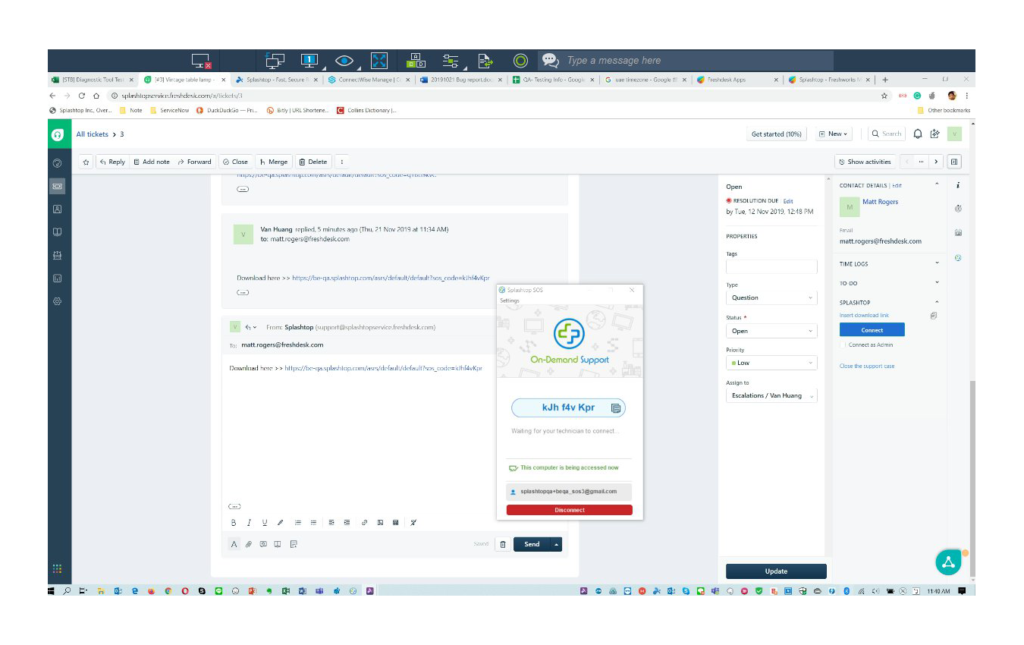
Task: Switch to the STB Diagnostic Tool tab
Action: pyautogui.click(x=93, y=80)
